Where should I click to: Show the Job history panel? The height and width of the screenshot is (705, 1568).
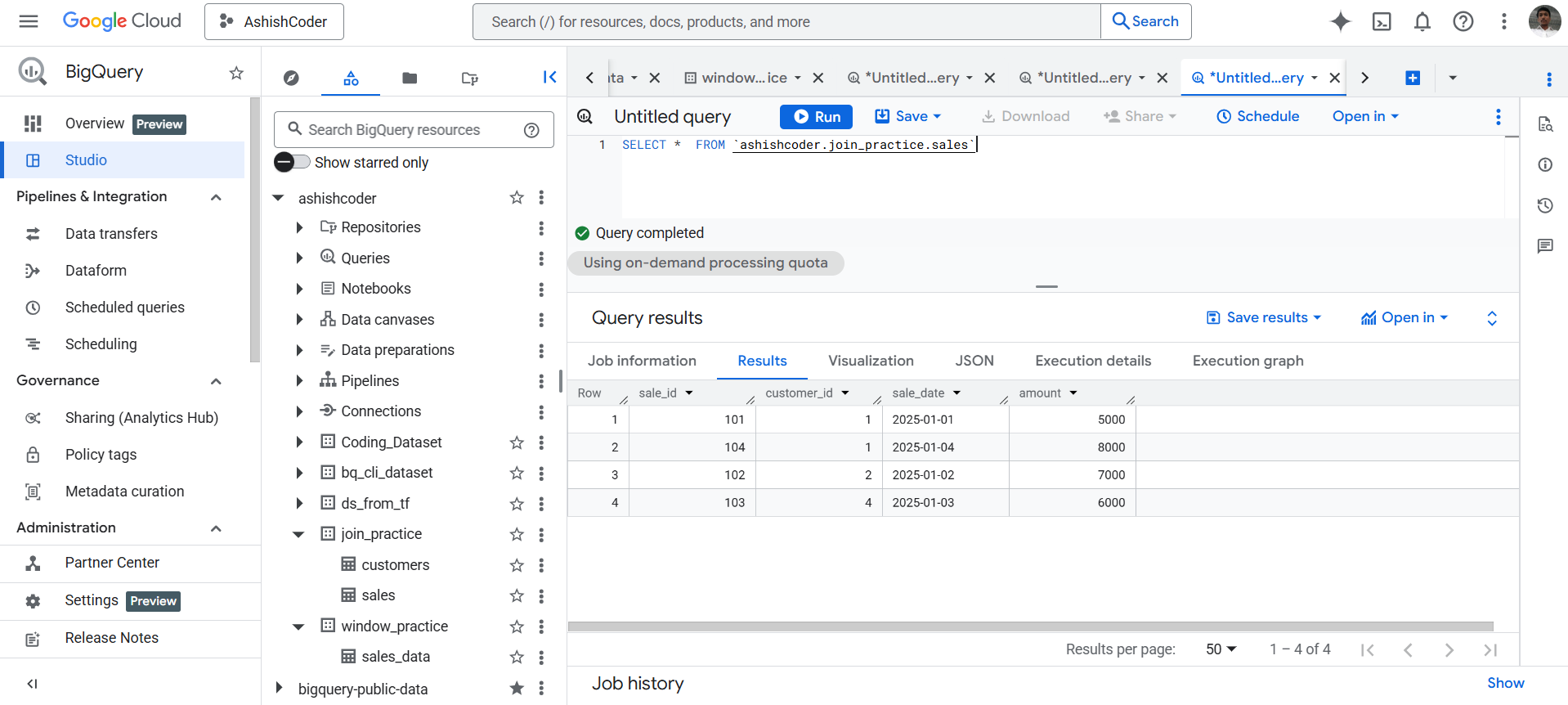1505,683
